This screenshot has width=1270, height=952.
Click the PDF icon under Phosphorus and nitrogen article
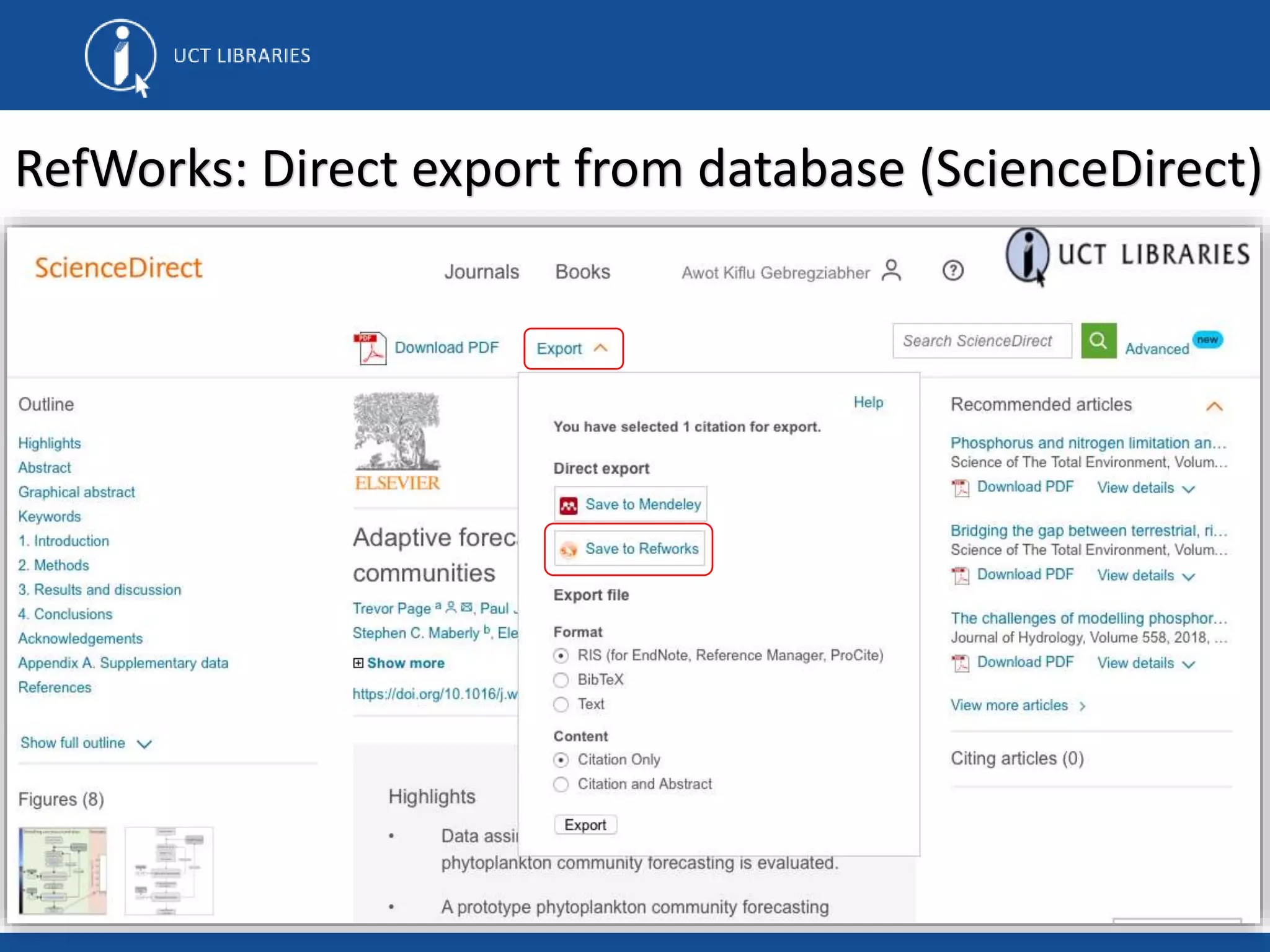tap(961, 488)
